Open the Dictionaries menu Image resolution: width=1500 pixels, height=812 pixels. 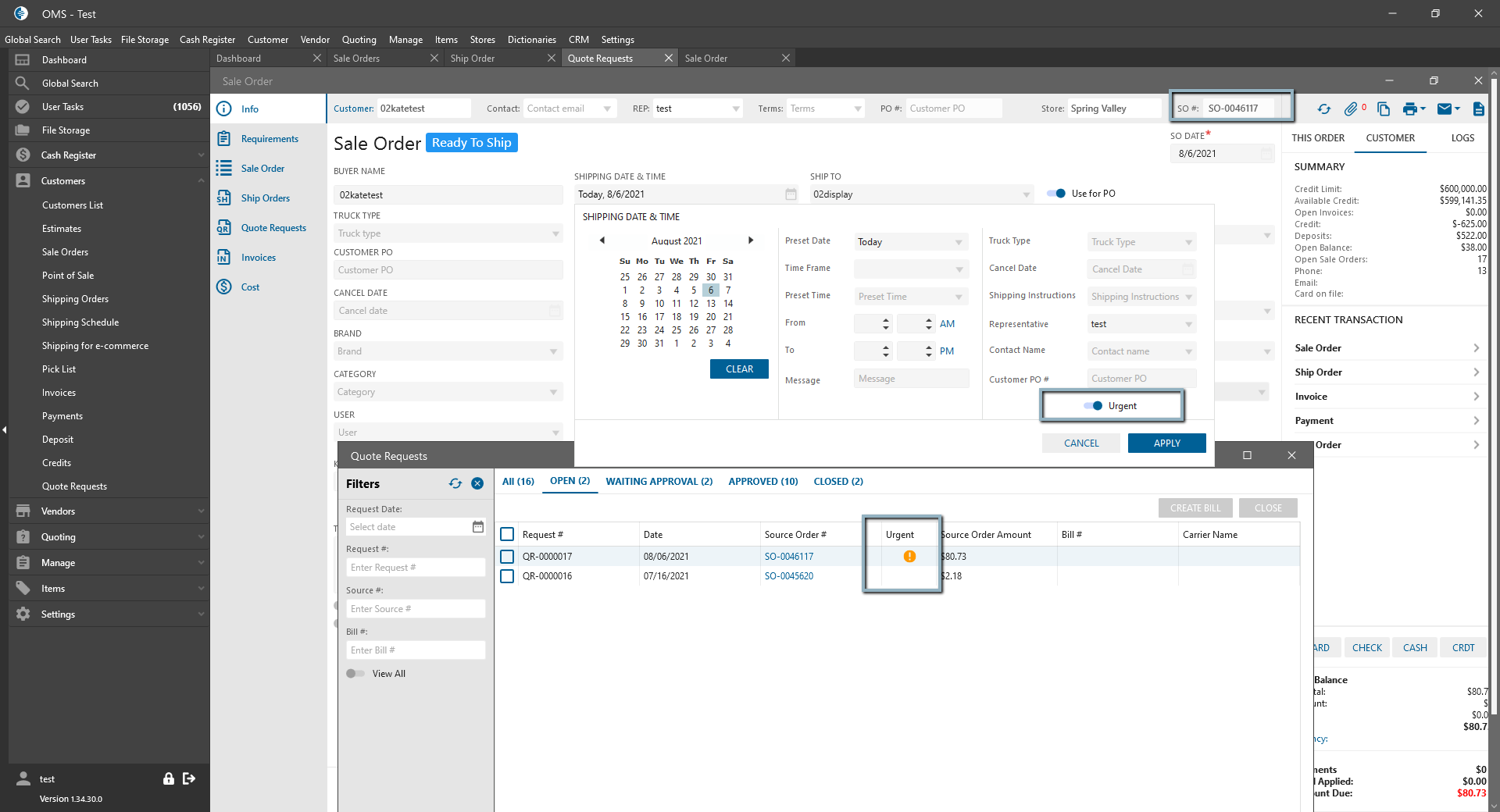(x=531, y=40)
